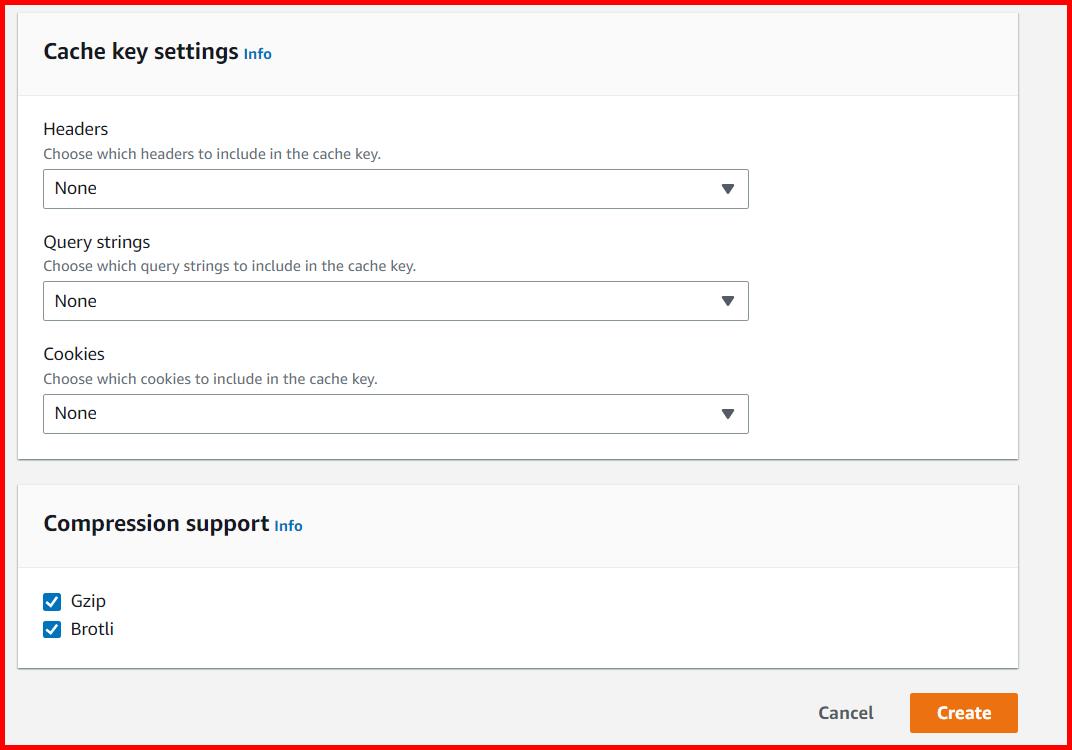
Task: Open the Cookies dropdown
Action: pyautogui.click(x=395, y=413)
